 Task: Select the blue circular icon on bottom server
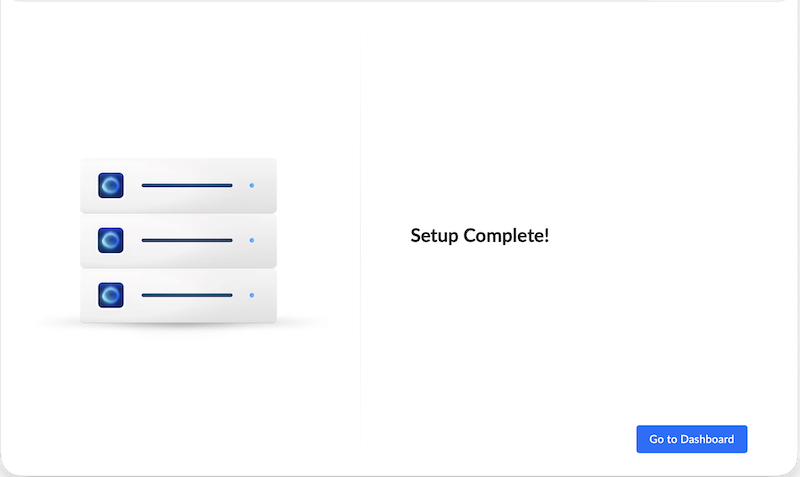tap(111, 295)
